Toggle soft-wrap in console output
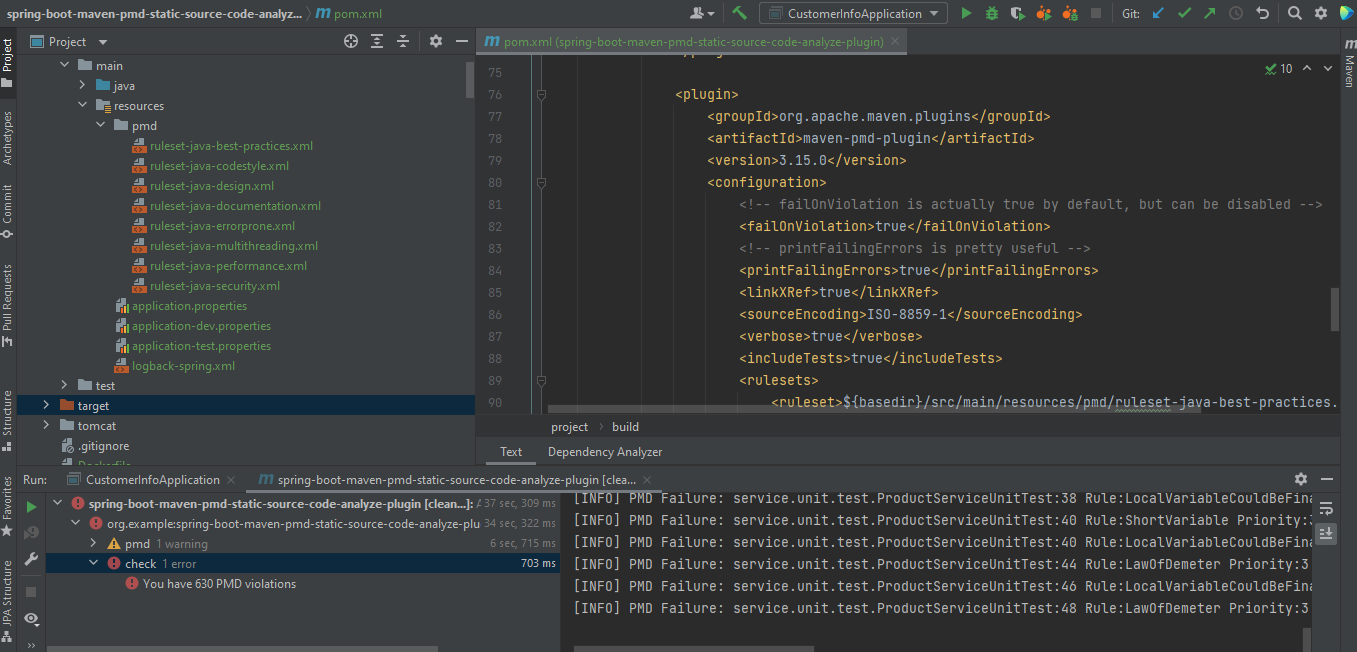1357x652 pixels. click(1326, 509)
